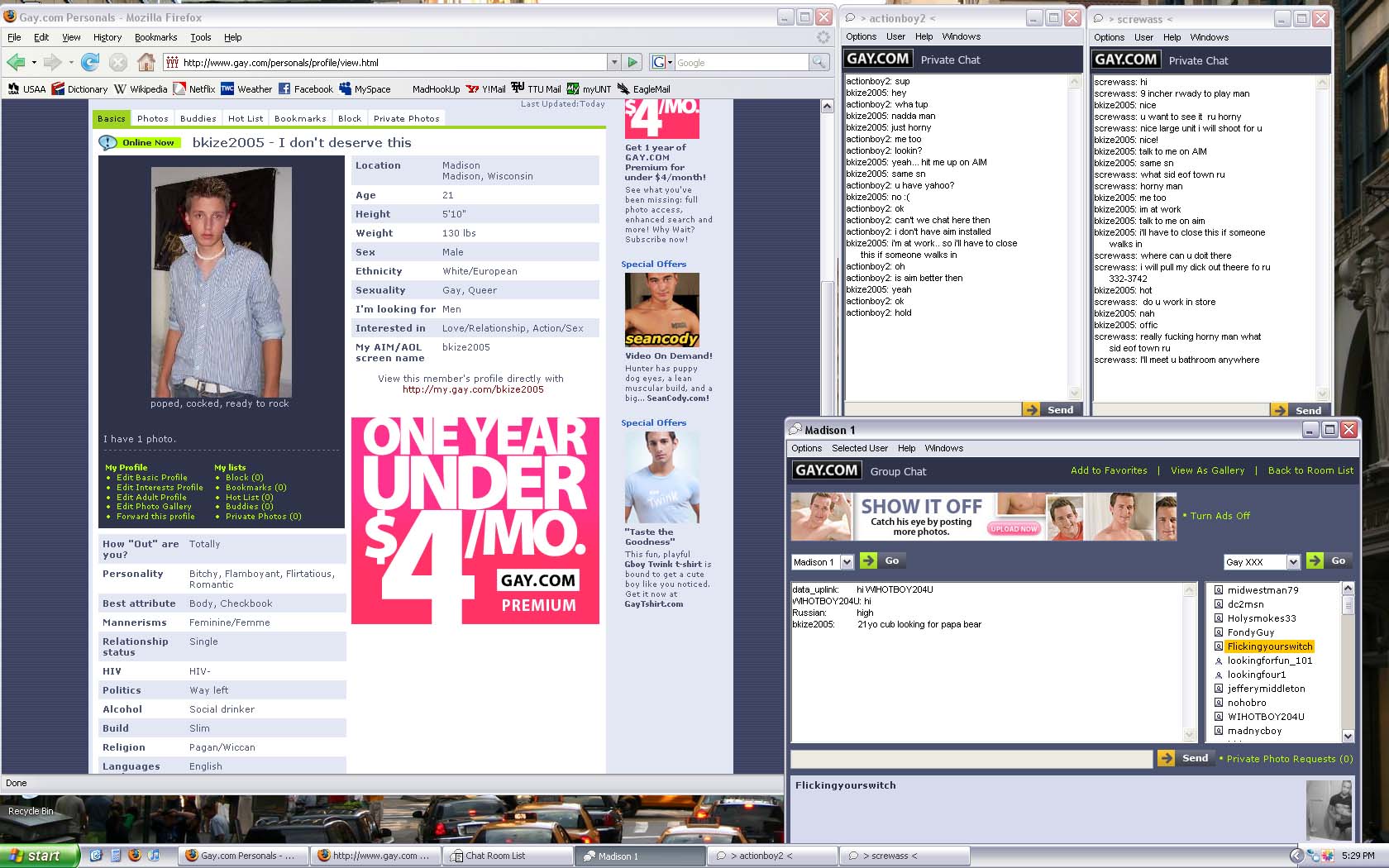Click the Firefox quick launch icon

pos(135,856)
